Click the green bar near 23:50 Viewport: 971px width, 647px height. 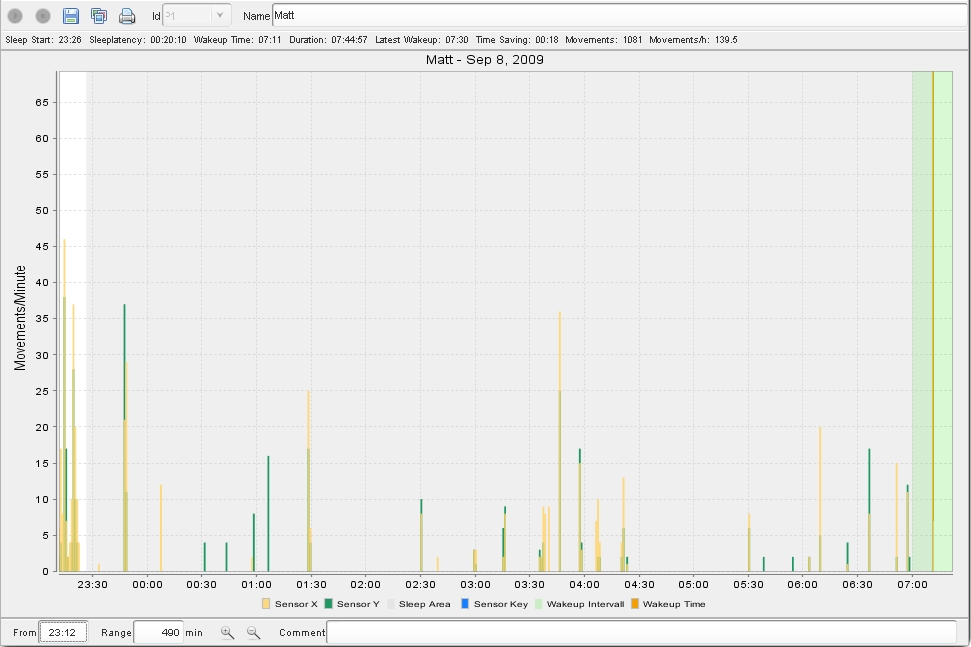tap(124, 362)
